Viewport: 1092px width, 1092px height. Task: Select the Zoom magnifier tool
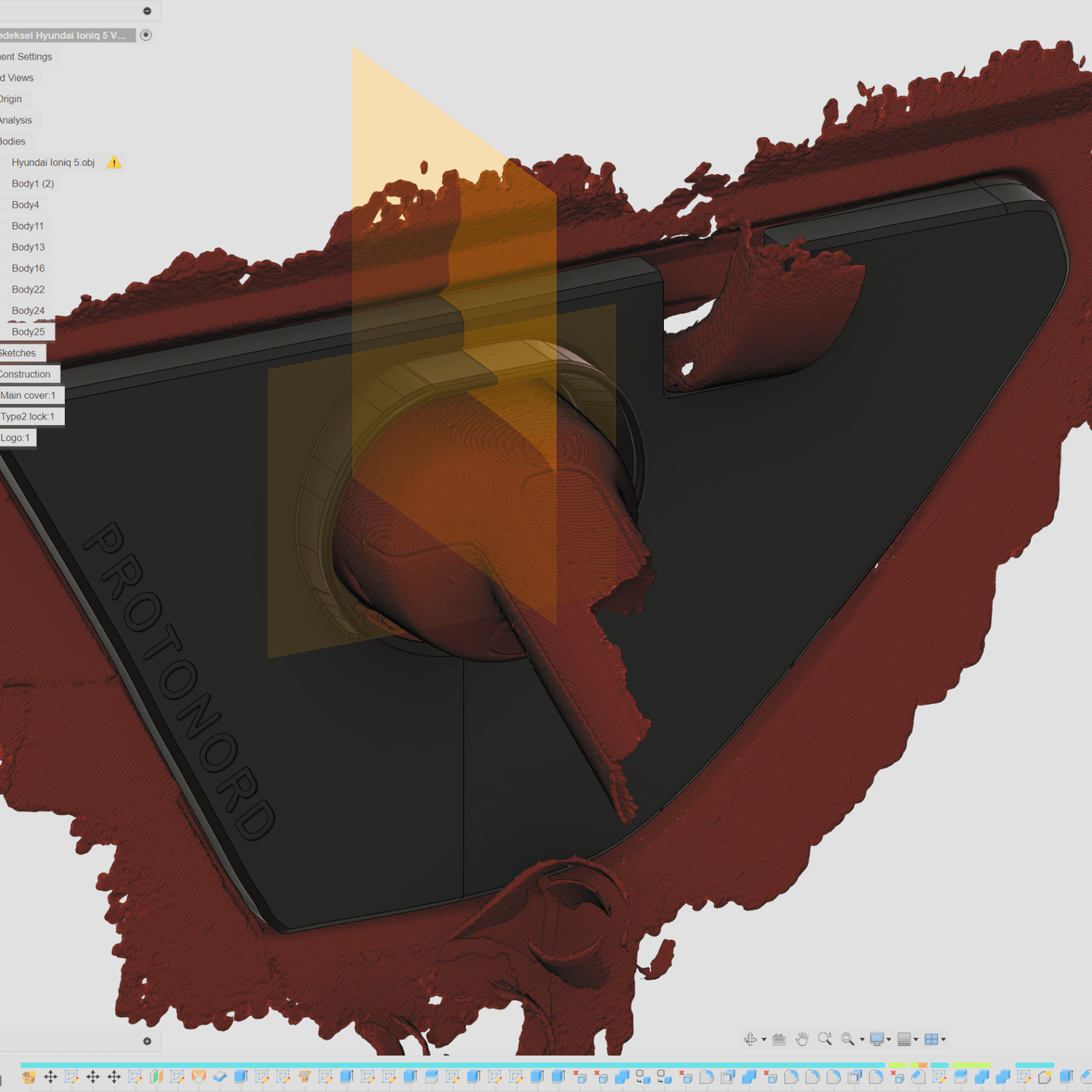tap(825, 1040)
